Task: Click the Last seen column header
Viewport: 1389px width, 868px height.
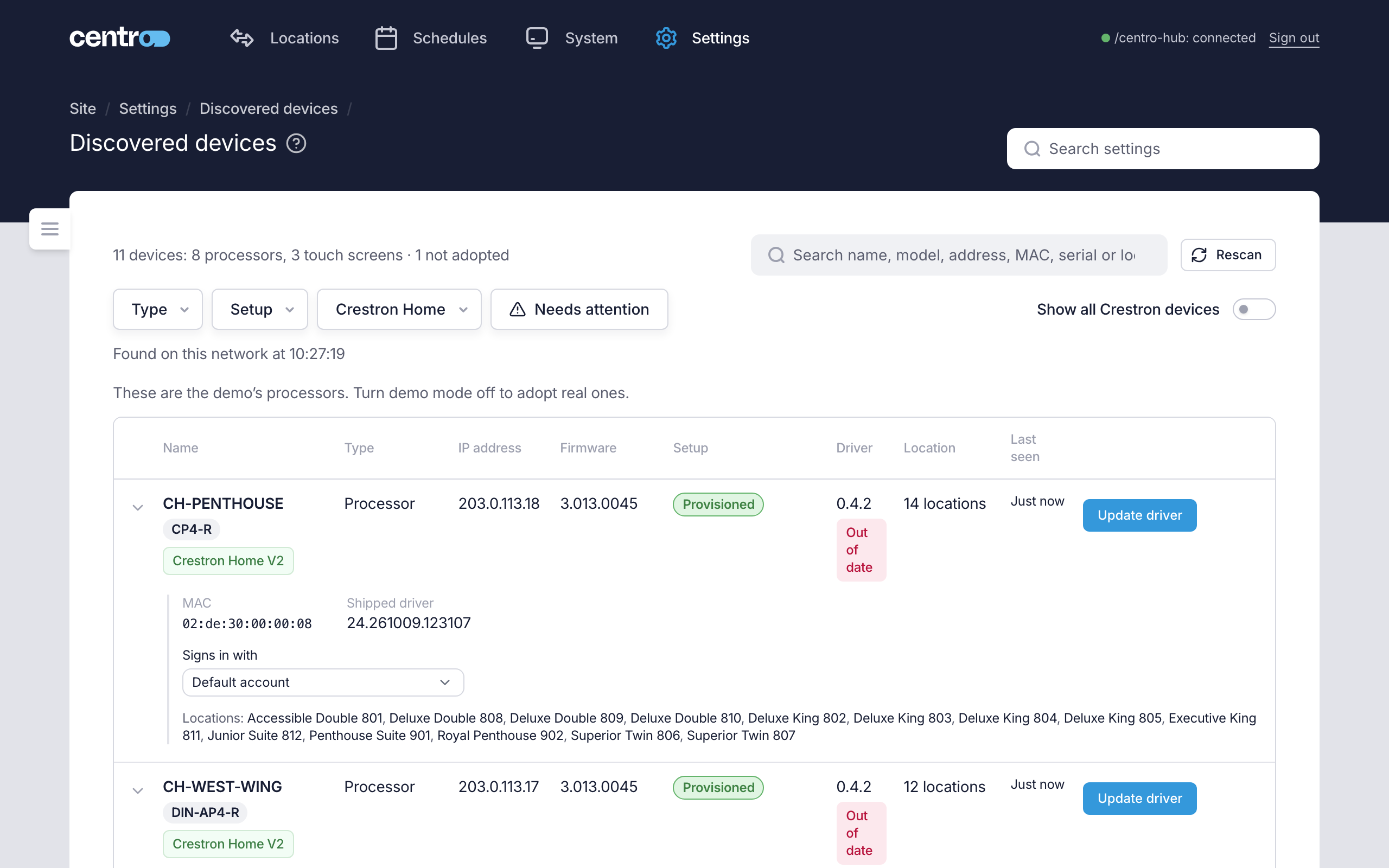Action: [1025, 448]
